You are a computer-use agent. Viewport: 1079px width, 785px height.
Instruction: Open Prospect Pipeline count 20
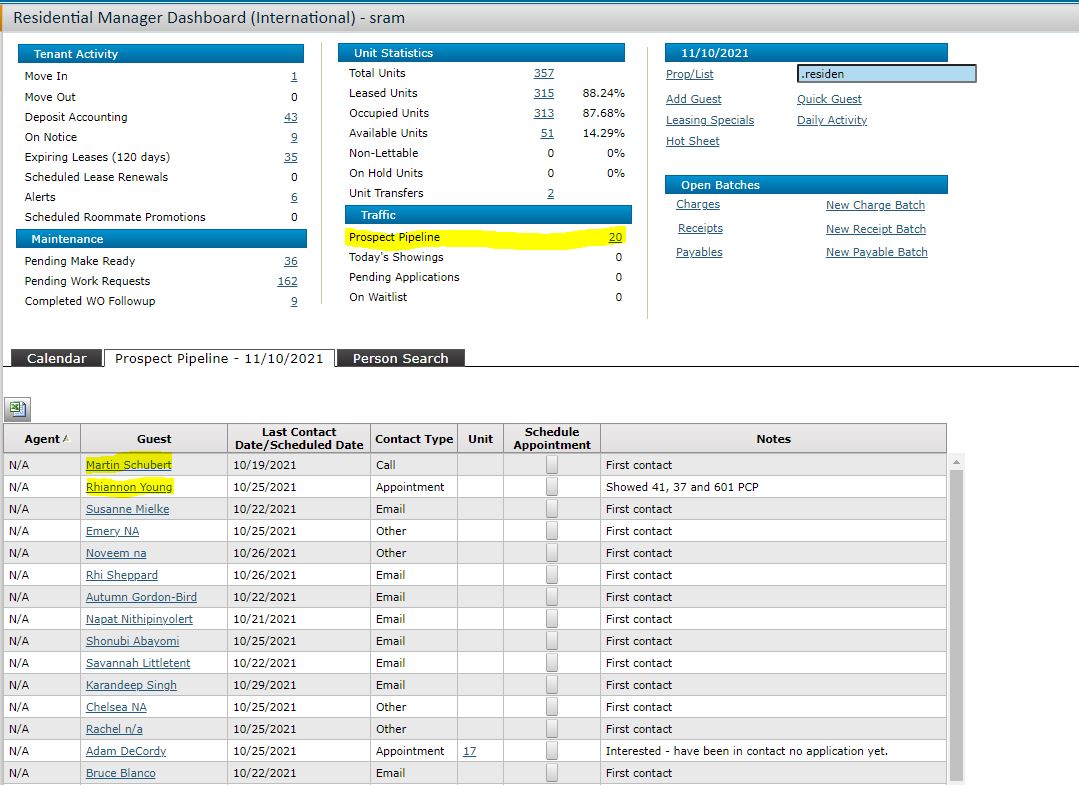(x=615, y=237)
